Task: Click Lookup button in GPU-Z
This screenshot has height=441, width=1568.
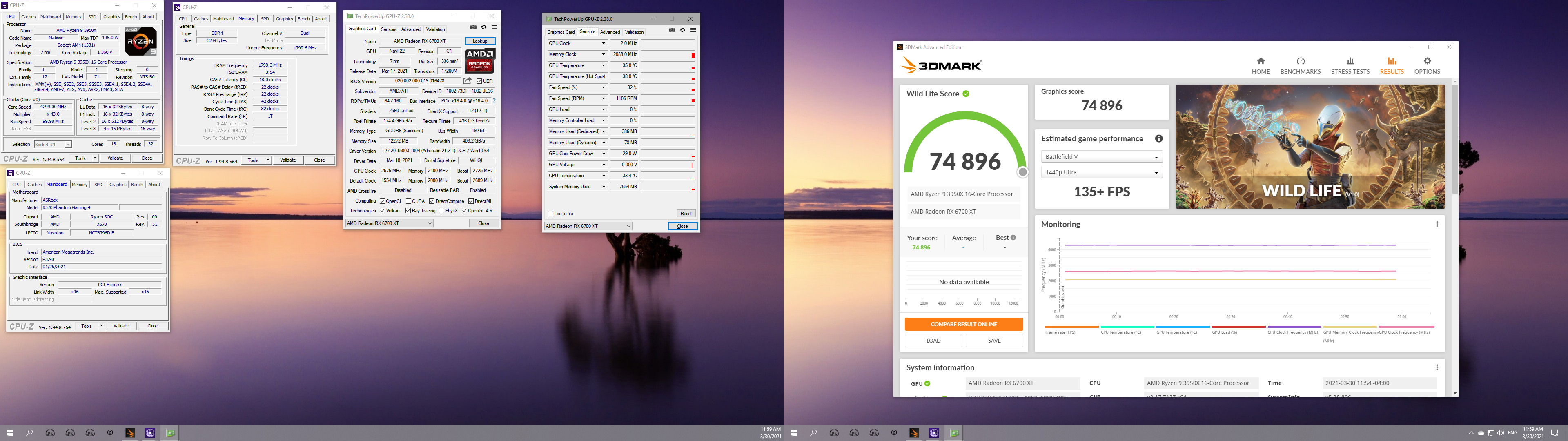Action: point(480,41)
